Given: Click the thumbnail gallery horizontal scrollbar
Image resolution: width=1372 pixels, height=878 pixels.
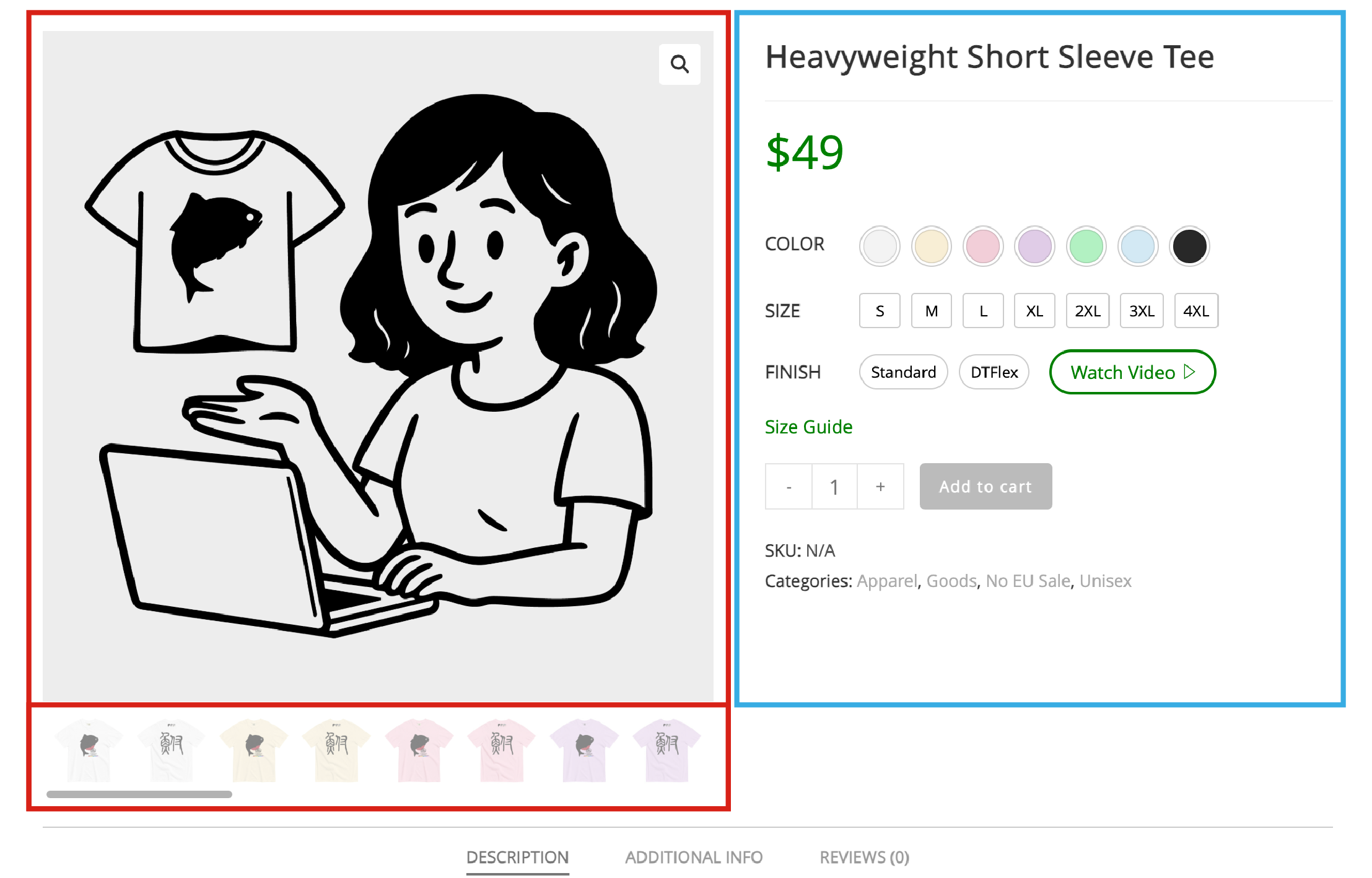Looking at the screenshot, I should 139,794.
